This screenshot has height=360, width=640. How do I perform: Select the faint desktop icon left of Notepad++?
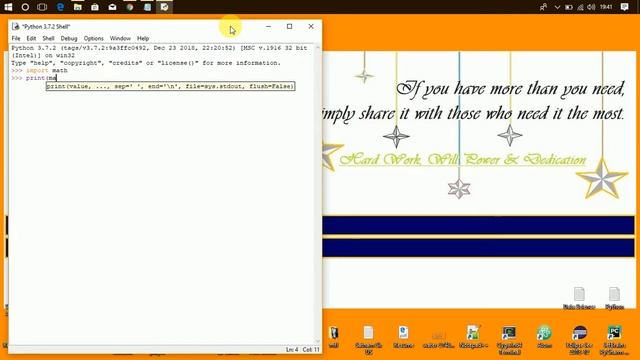pyautogui.click(x=438, y=339)
